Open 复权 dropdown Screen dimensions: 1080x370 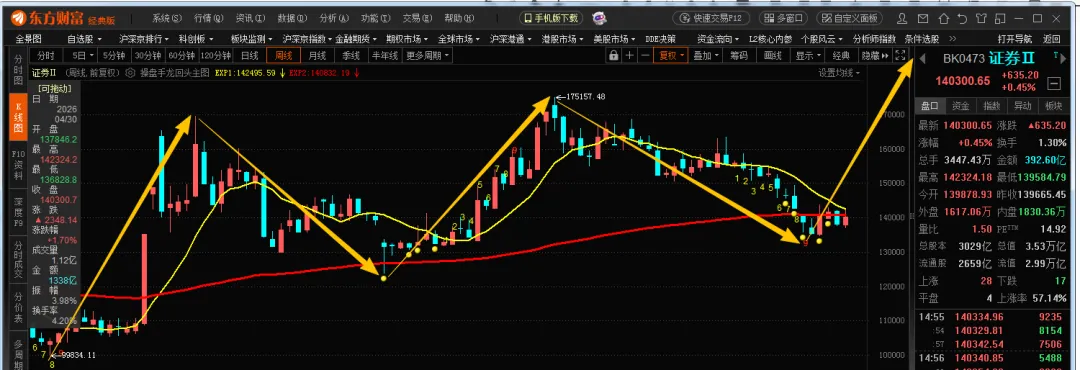coord(670,56)
